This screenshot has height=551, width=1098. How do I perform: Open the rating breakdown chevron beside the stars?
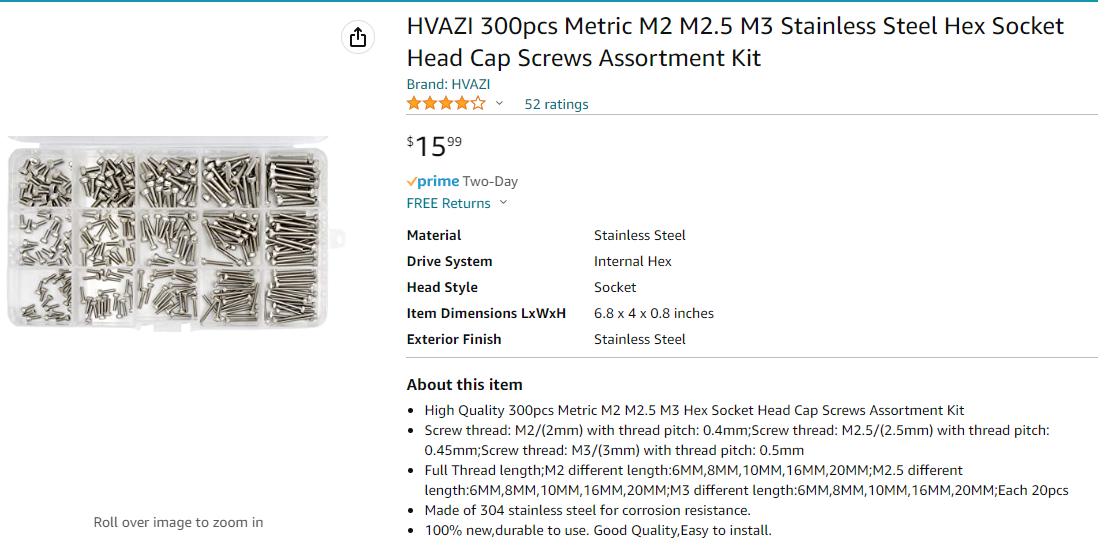point(499,104)
